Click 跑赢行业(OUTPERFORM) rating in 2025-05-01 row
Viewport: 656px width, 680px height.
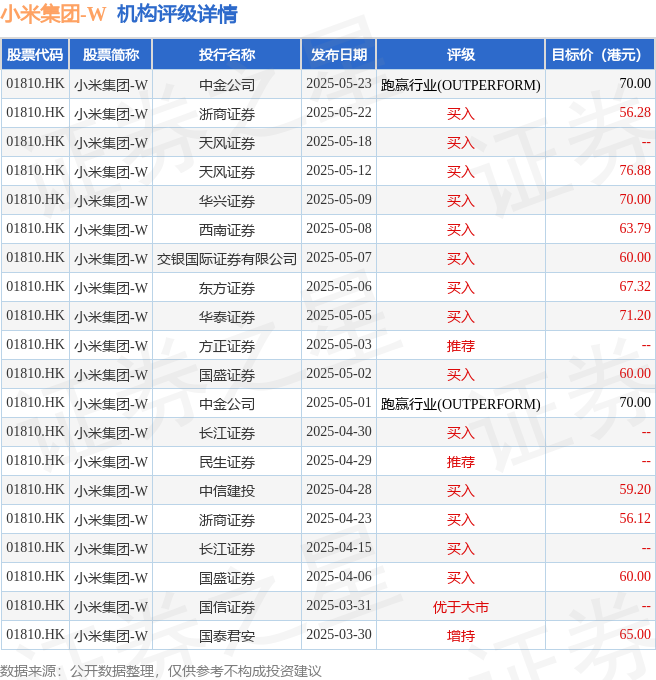click(x=460, y=404)
